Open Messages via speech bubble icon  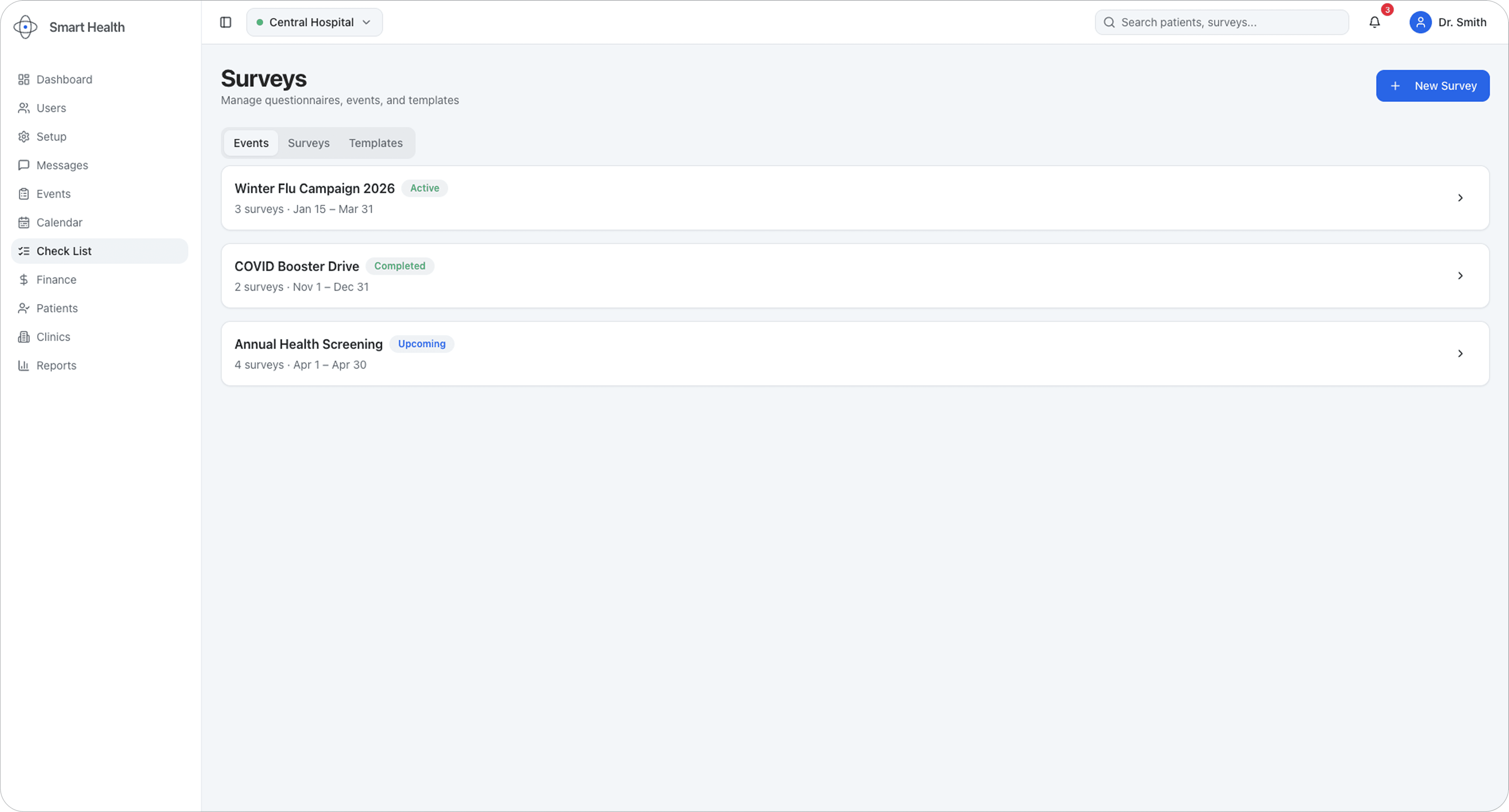click(23, 165)
